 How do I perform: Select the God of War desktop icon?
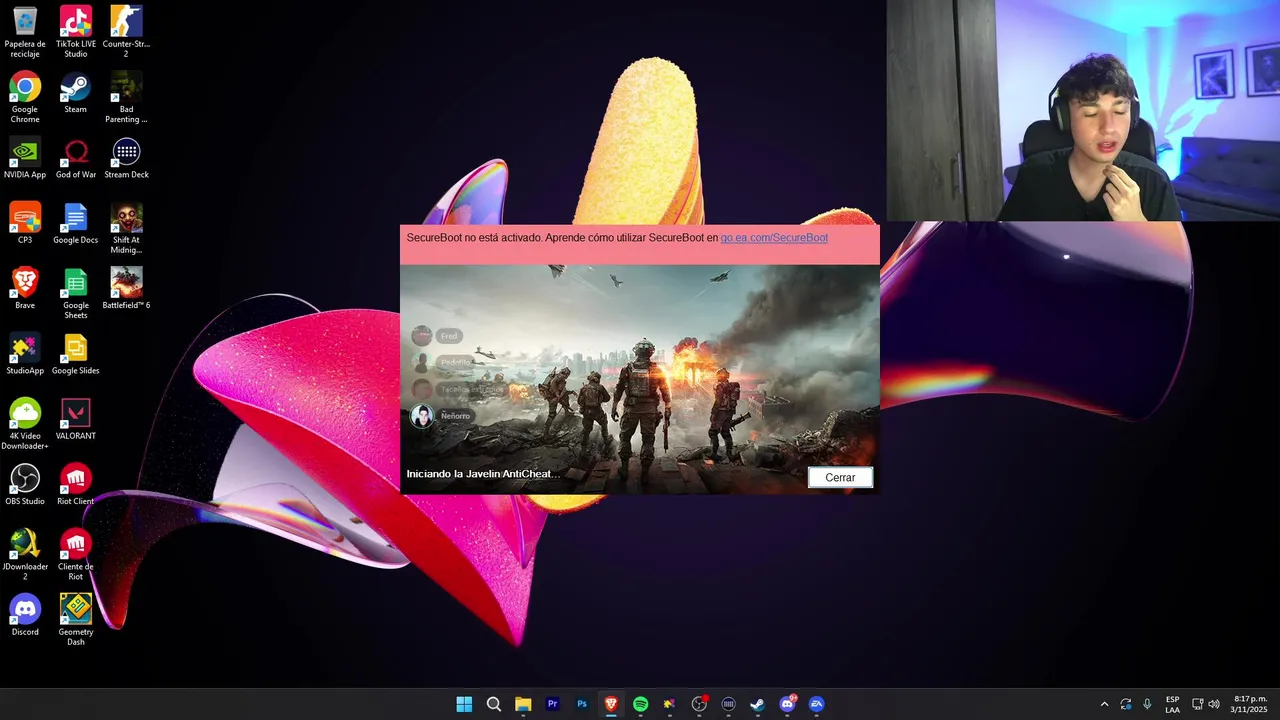pos(76,158)
